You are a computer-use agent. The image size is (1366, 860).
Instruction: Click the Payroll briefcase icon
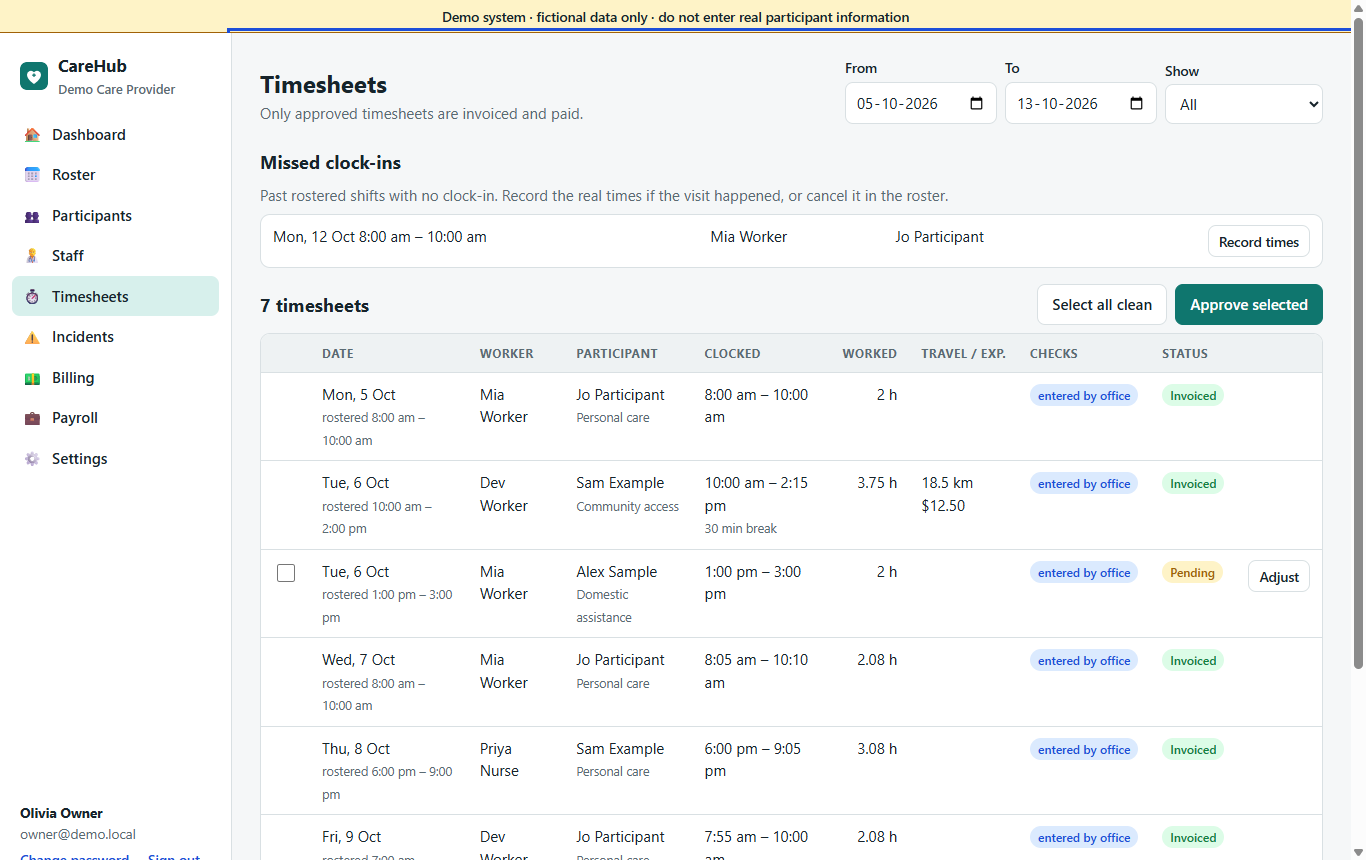click(32, 418)
